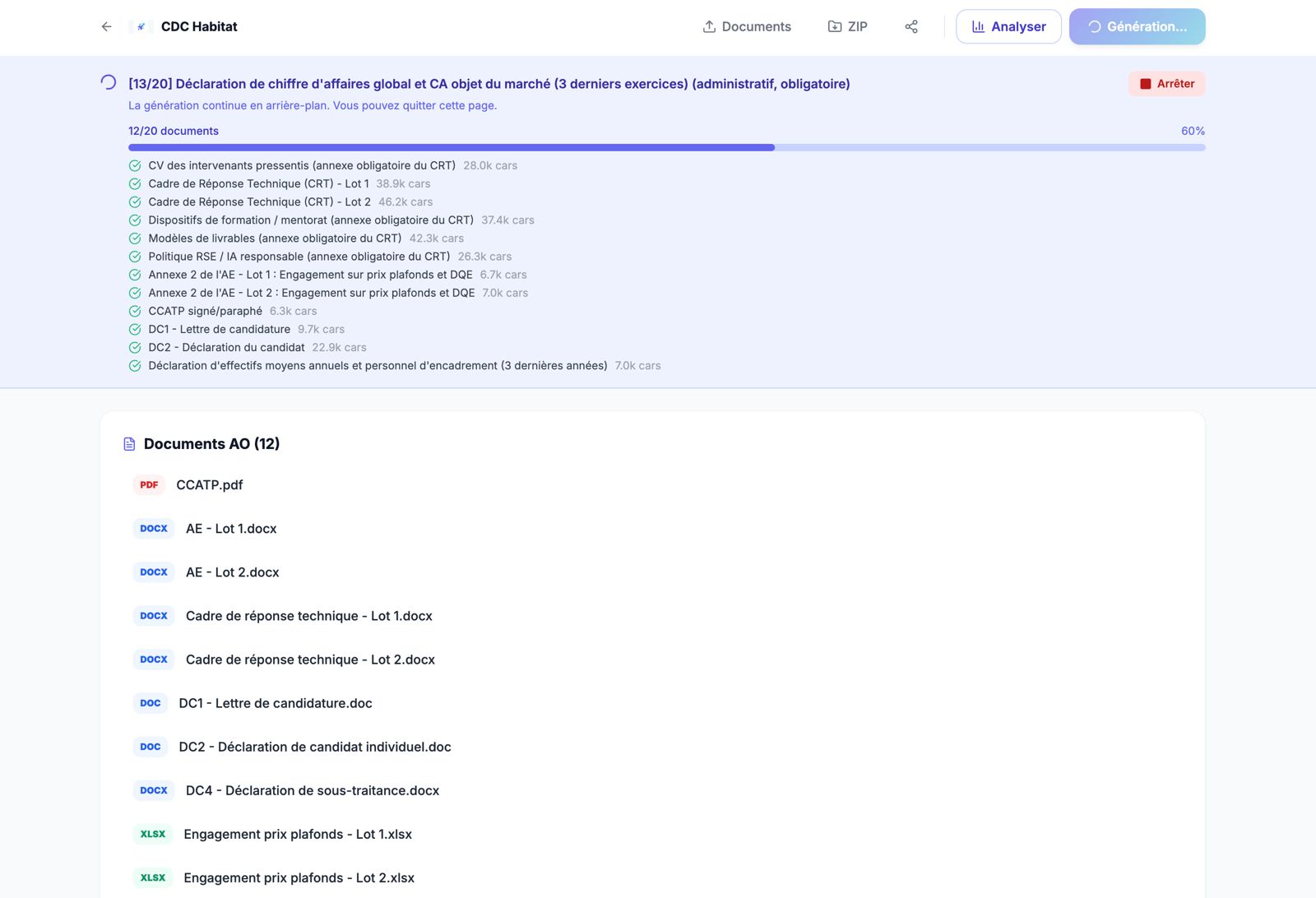Click the document icon beside Documents AO (12)
The width and height of the screenshot is (1316, 898).
[x=128, y=443]
